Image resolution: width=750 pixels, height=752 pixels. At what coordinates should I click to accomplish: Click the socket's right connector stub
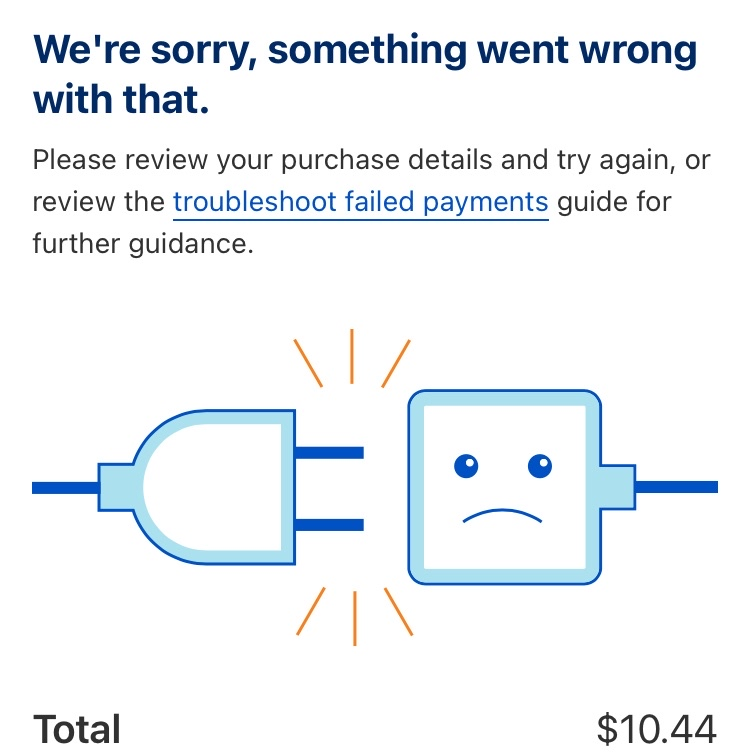click(618, 487)
